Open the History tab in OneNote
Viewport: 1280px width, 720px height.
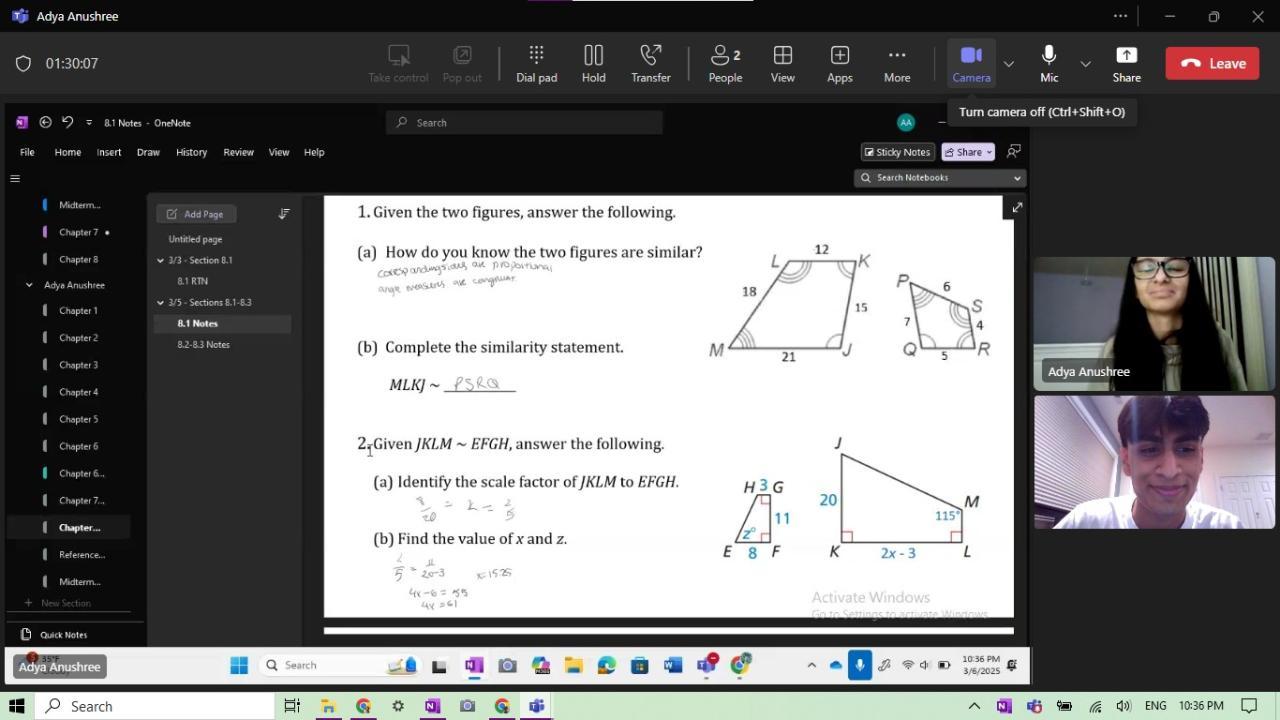191,152
